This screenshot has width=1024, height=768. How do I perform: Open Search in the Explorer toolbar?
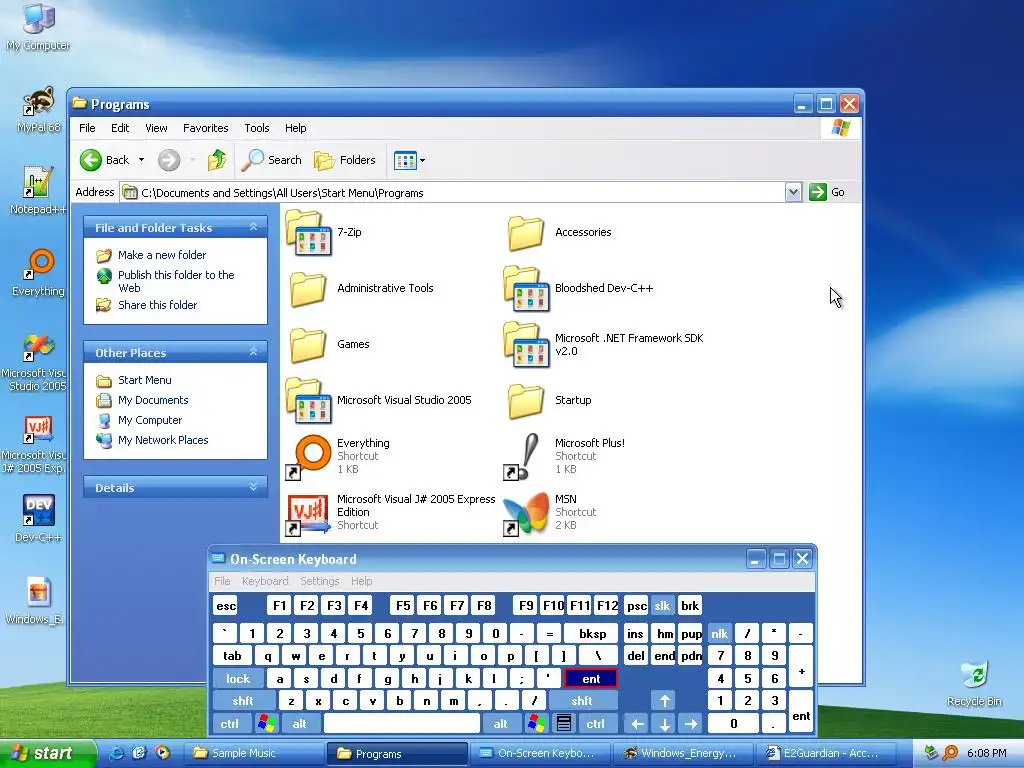[272, 160]
